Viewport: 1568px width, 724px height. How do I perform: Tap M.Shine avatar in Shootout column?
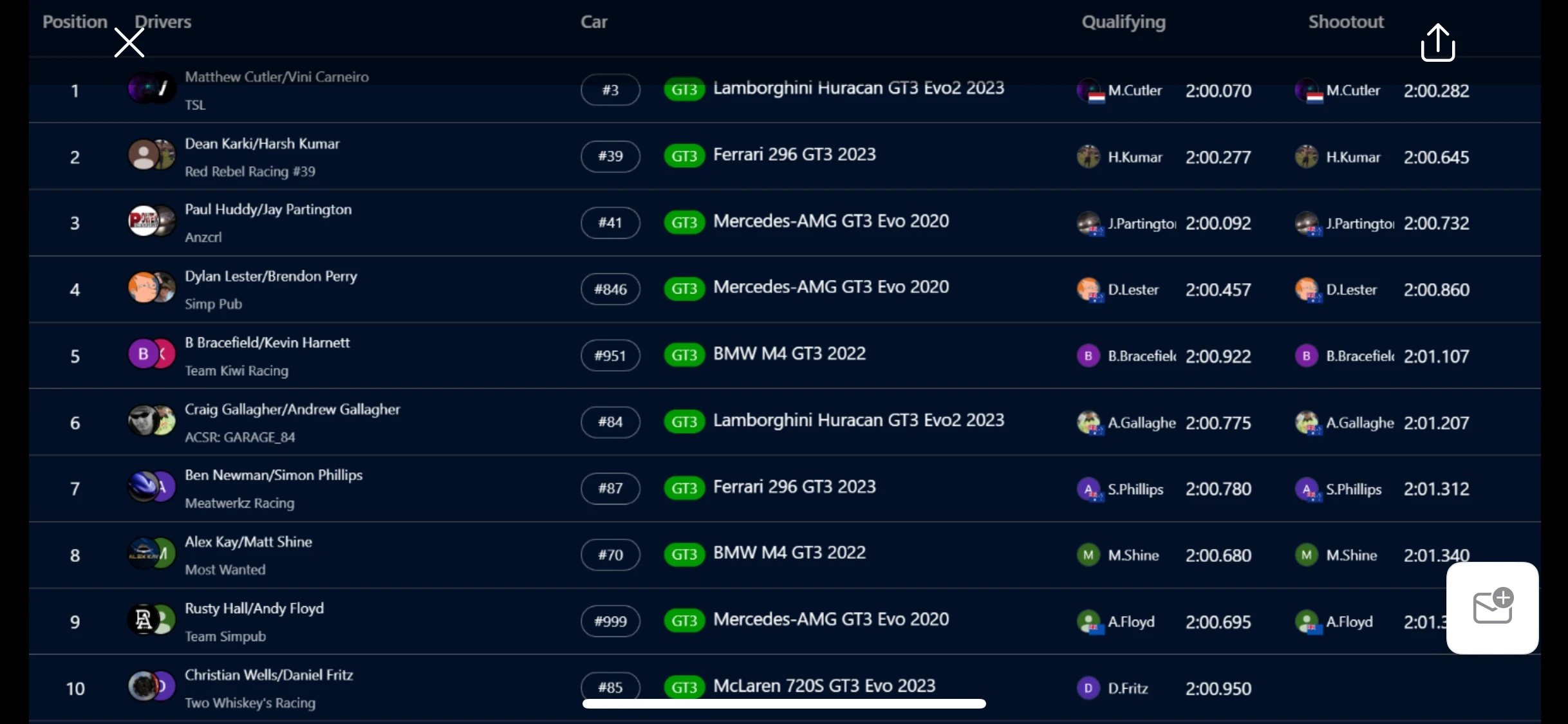[1306, 555]
